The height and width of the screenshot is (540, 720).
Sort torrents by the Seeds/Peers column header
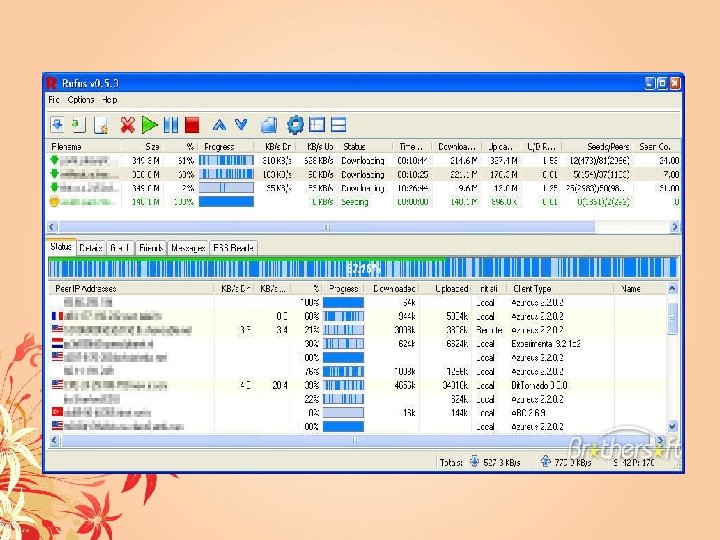[597, 147]
